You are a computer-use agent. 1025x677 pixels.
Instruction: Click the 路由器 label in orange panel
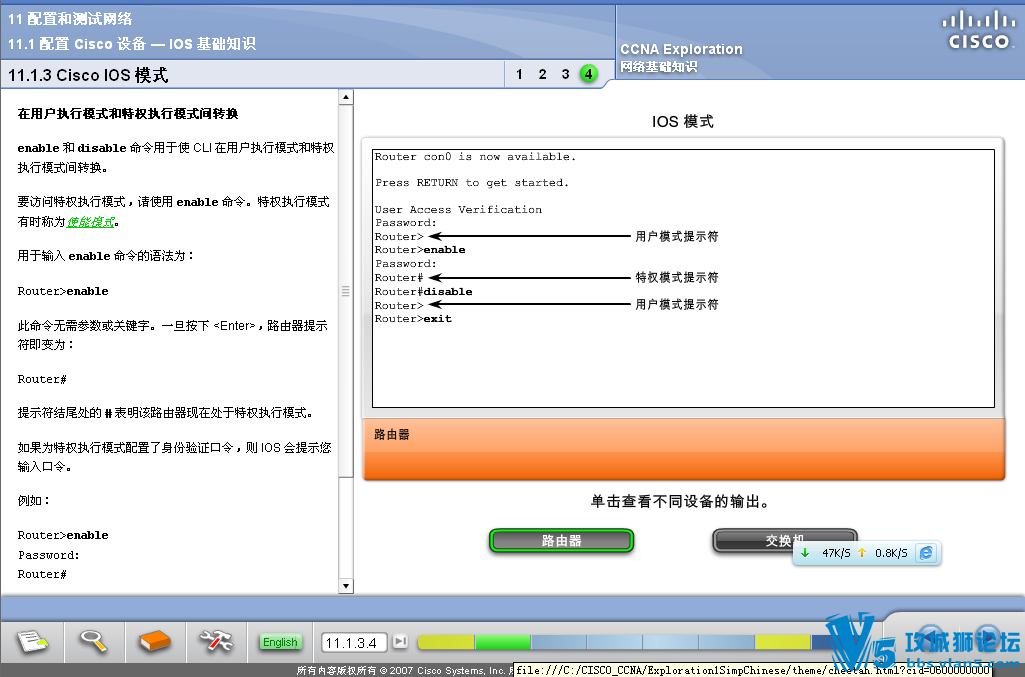pyautogui.click(x=392, y=435)
